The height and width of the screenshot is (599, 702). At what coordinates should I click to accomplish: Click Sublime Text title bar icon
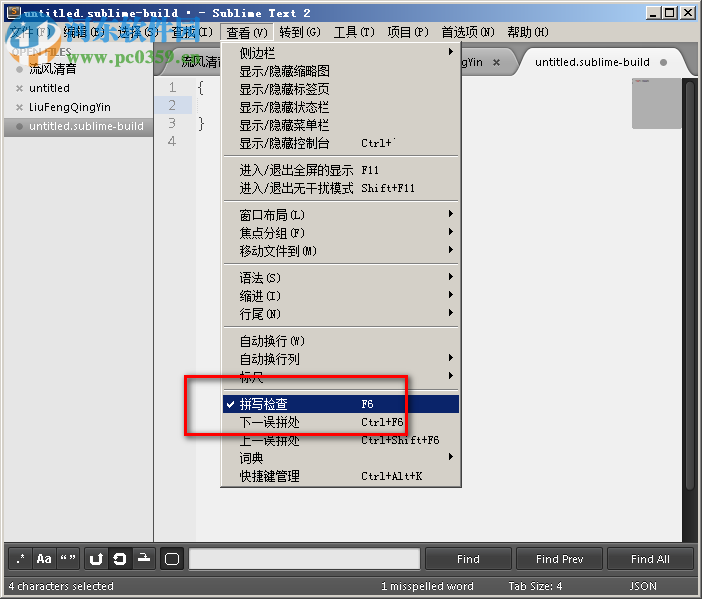click(14, 12)
